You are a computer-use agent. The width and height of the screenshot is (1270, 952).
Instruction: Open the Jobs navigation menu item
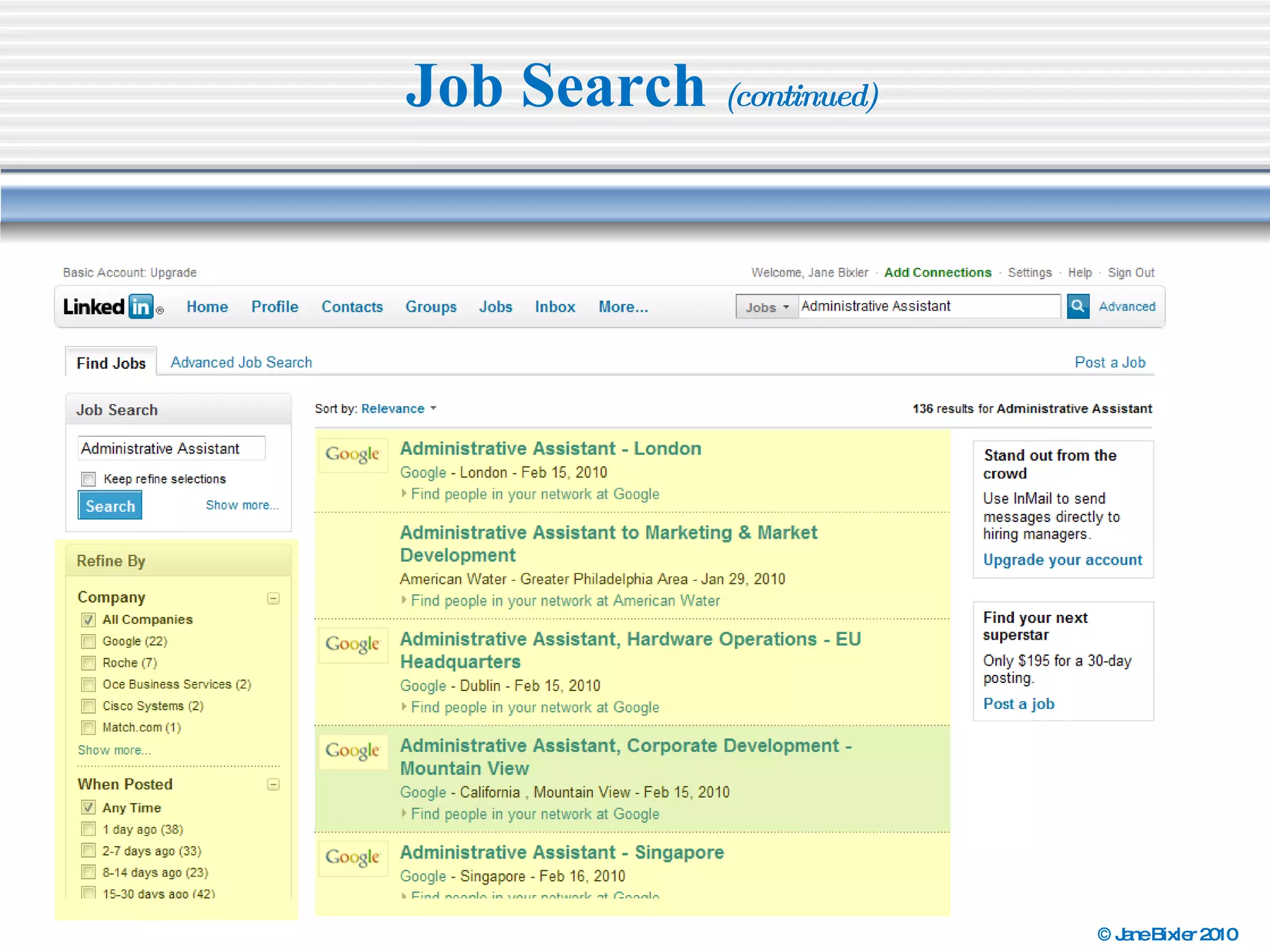point(495,307)
